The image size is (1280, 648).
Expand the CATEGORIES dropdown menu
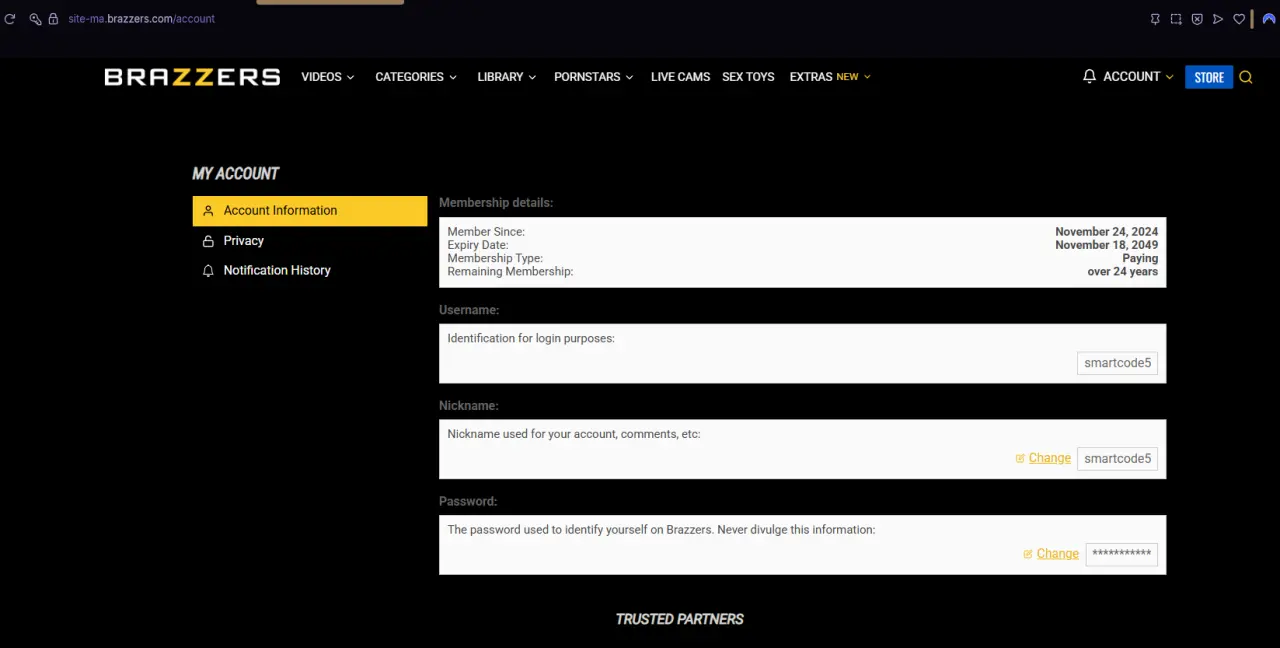(x=416, y=77)
